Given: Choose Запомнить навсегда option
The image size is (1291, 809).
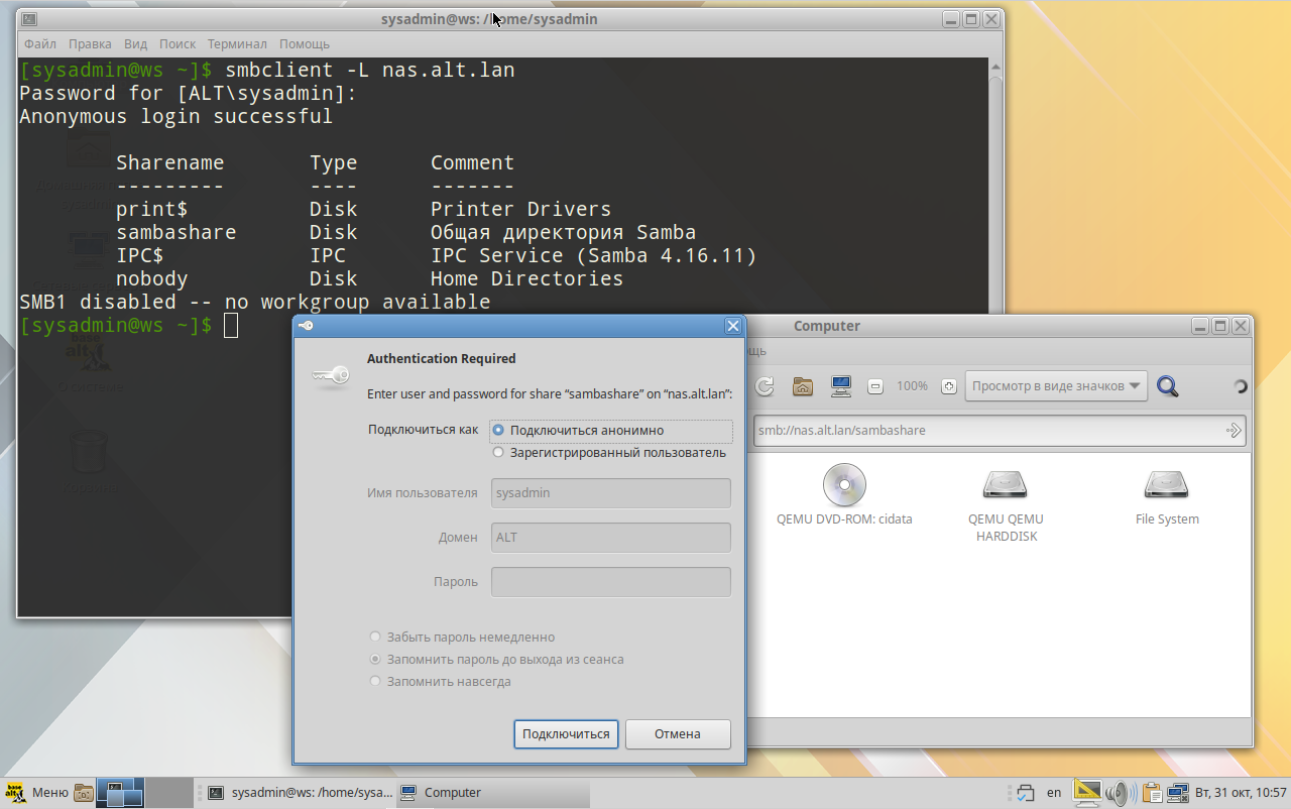Looking at the screenshot, I should 440,681.
